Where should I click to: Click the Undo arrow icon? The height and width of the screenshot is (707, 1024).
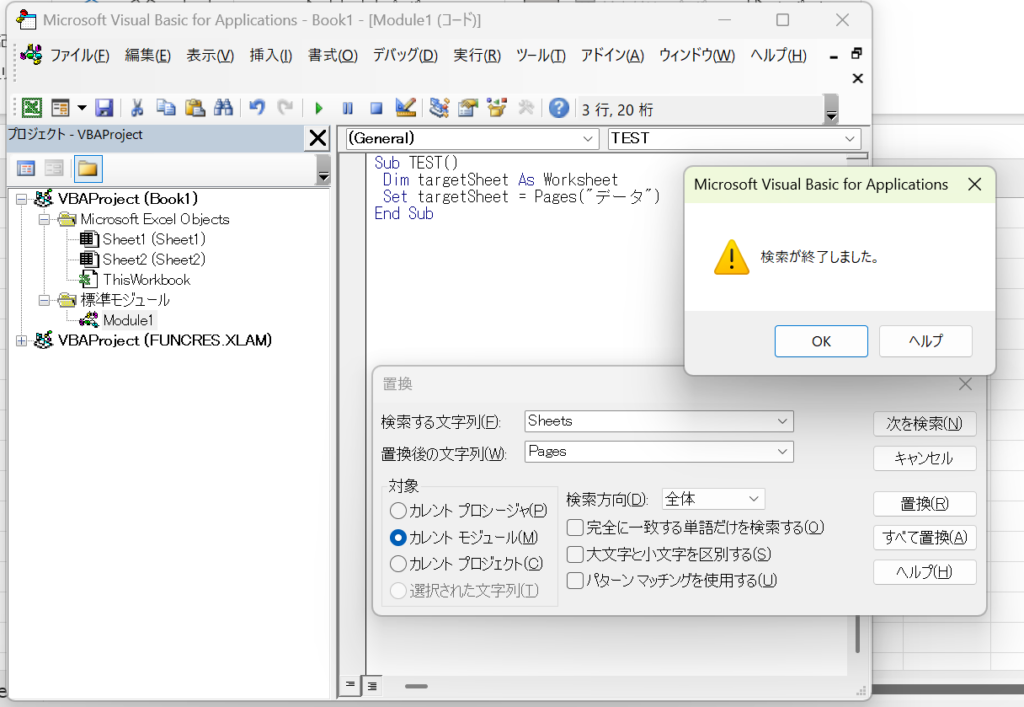(257, 108)
